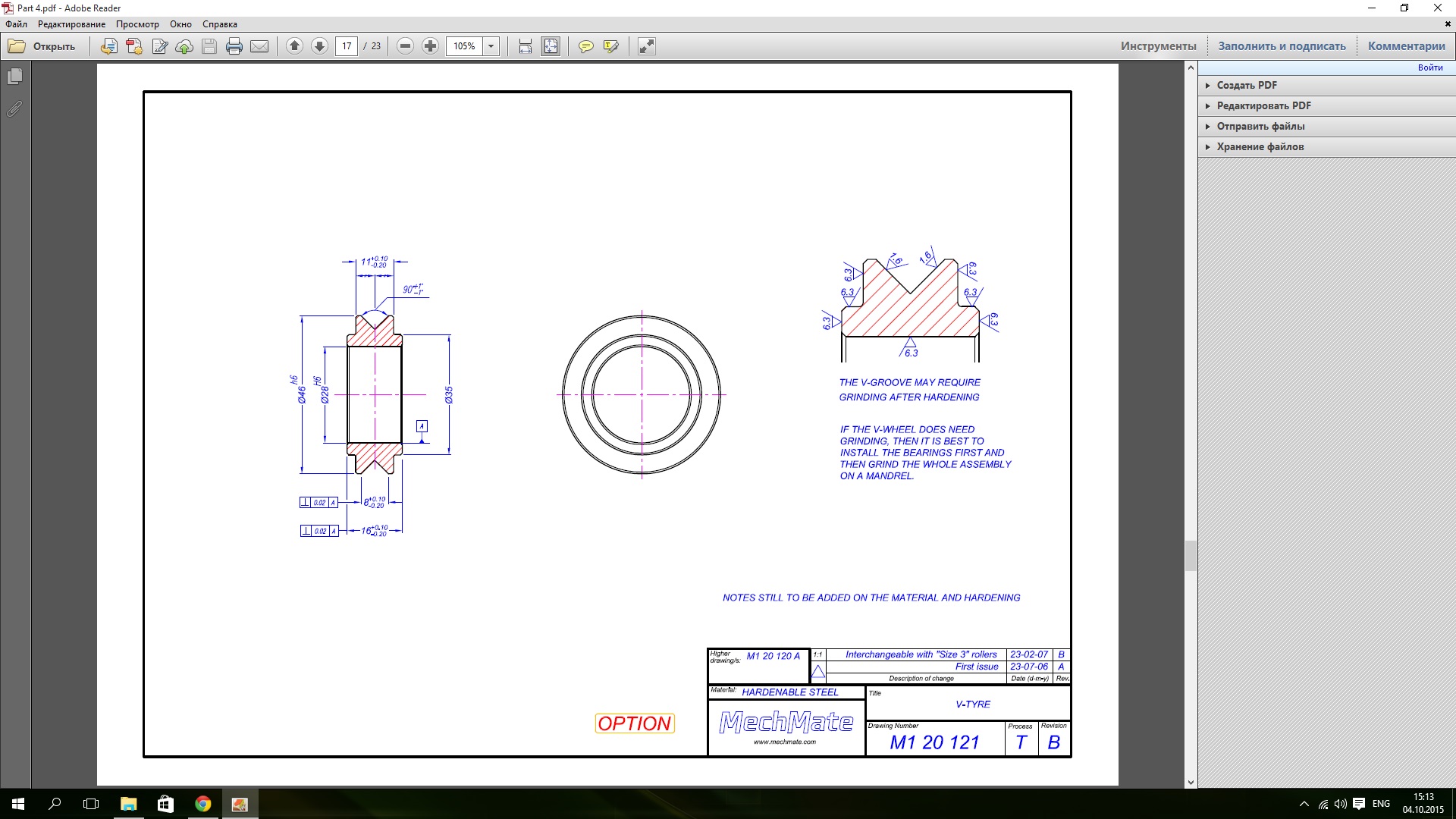
Task: Expand the Хранение файлов section
Action: tap(1260, 146)
